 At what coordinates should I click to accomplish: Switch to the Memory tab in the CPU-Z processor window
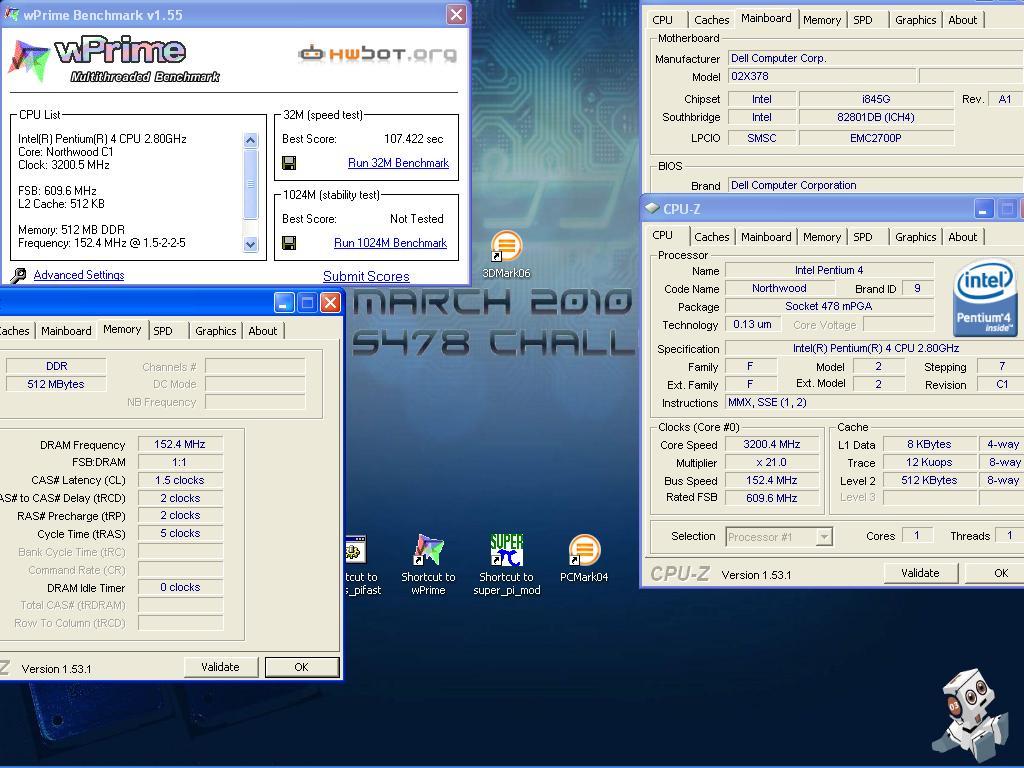(x=822, y=237)
